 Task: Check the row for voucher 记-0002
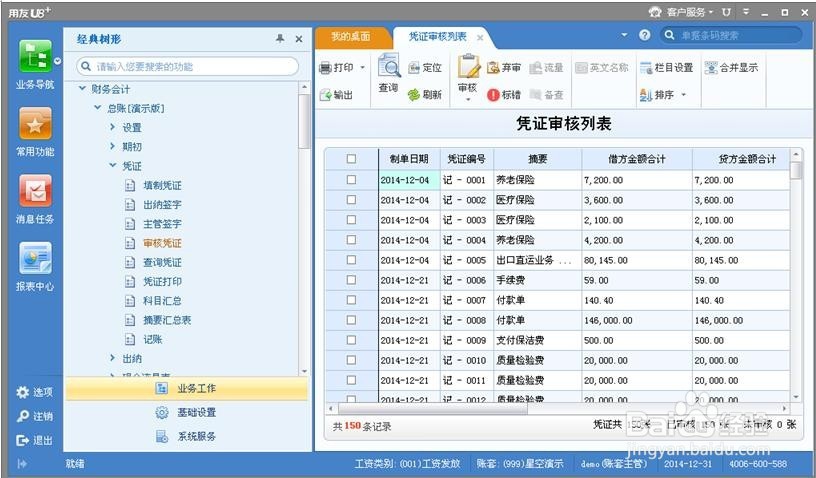point(351,200)
